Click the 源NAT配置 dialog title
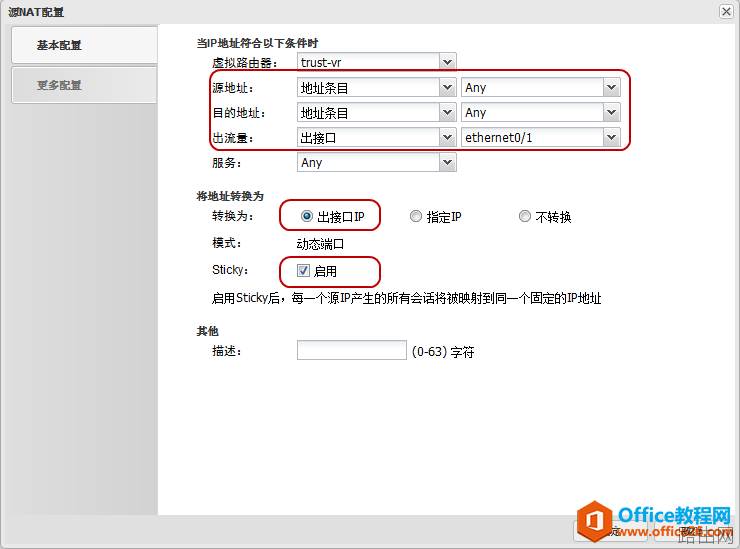Screen dimensions: 740x549 coord(36,12)
